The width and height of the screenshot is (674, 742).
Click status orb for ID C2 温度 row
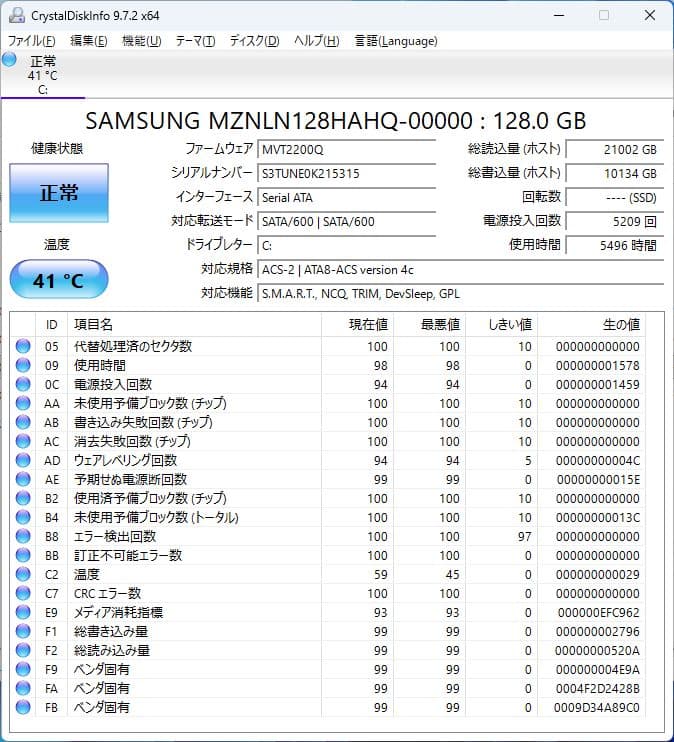[x=23, y=574]
